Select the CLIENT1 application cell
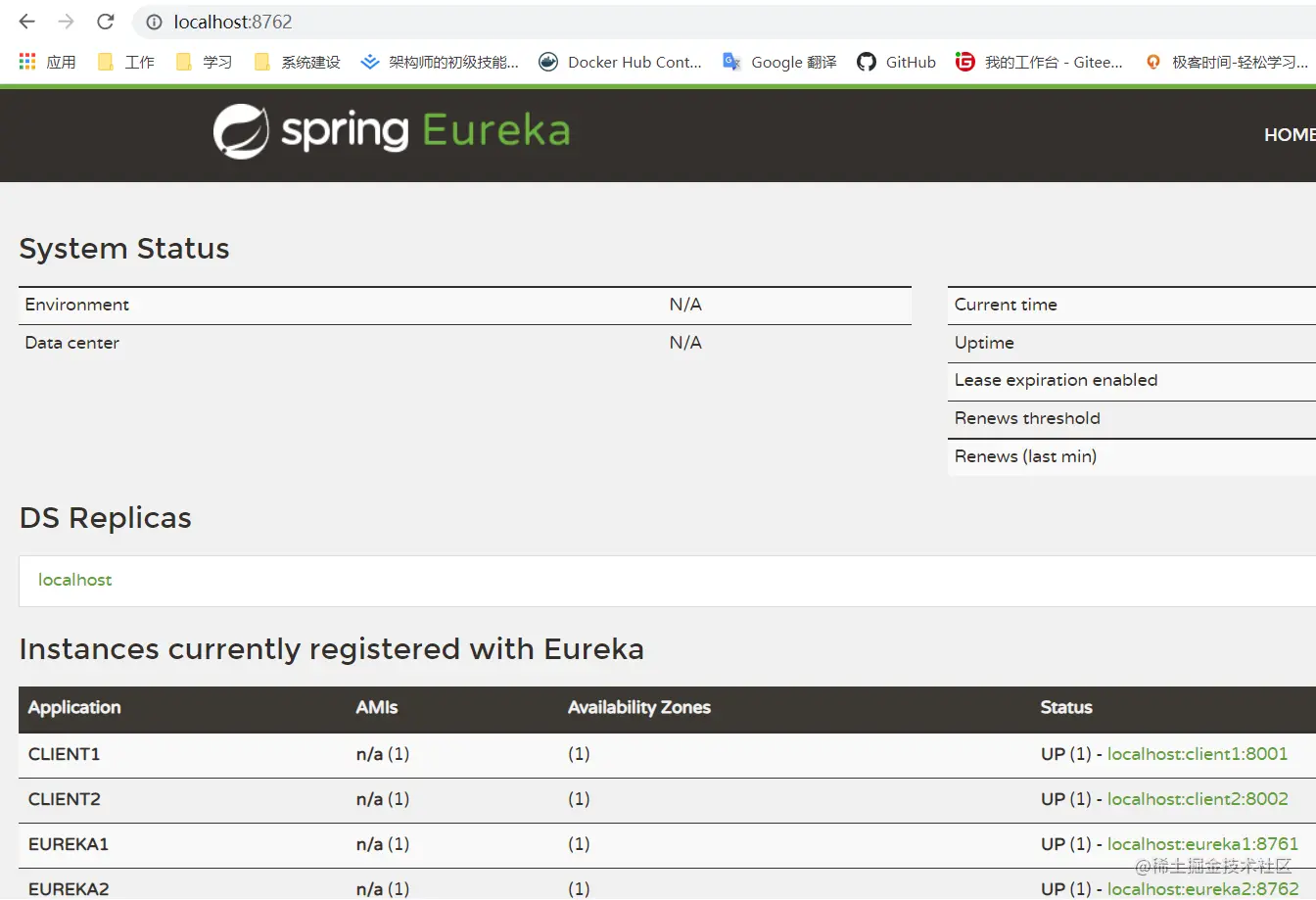This screenshot has height=900, width=1316. [65, 754]
